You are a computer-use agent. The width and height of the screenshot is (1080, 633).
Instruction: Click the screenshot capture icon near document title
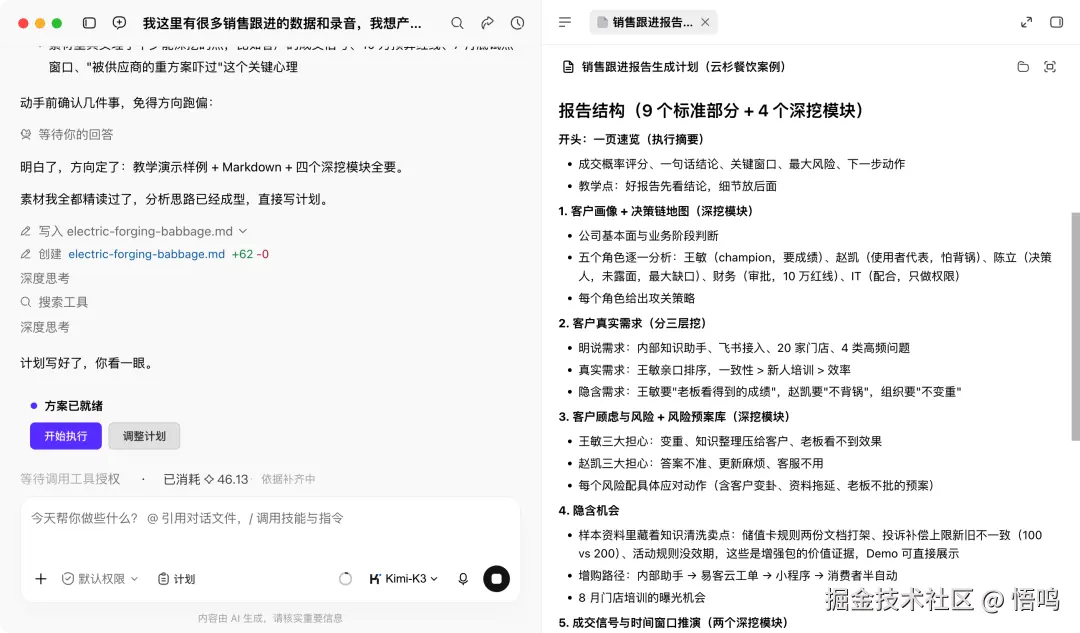tap(1050, 67)
